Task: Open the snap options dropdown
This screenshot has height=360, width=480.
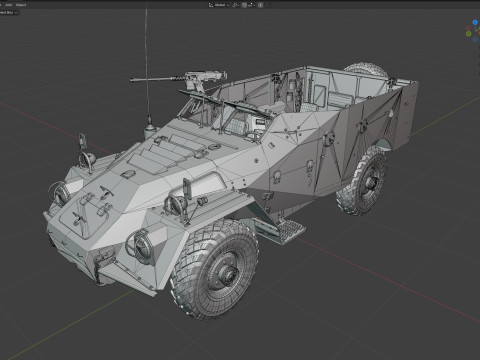Action: click(x=252, y=5)
